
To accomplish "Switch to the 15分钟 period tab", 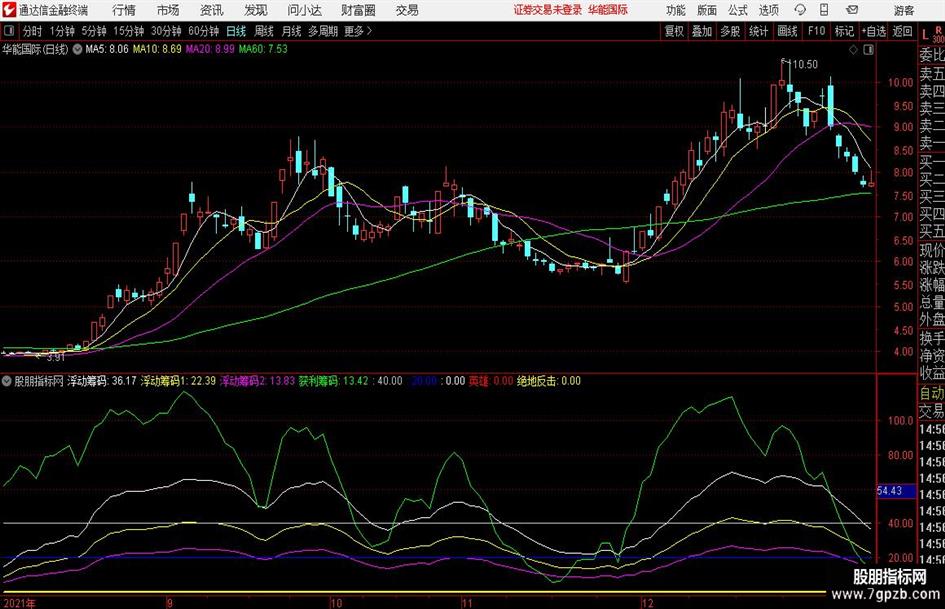I will pos(129,31).
